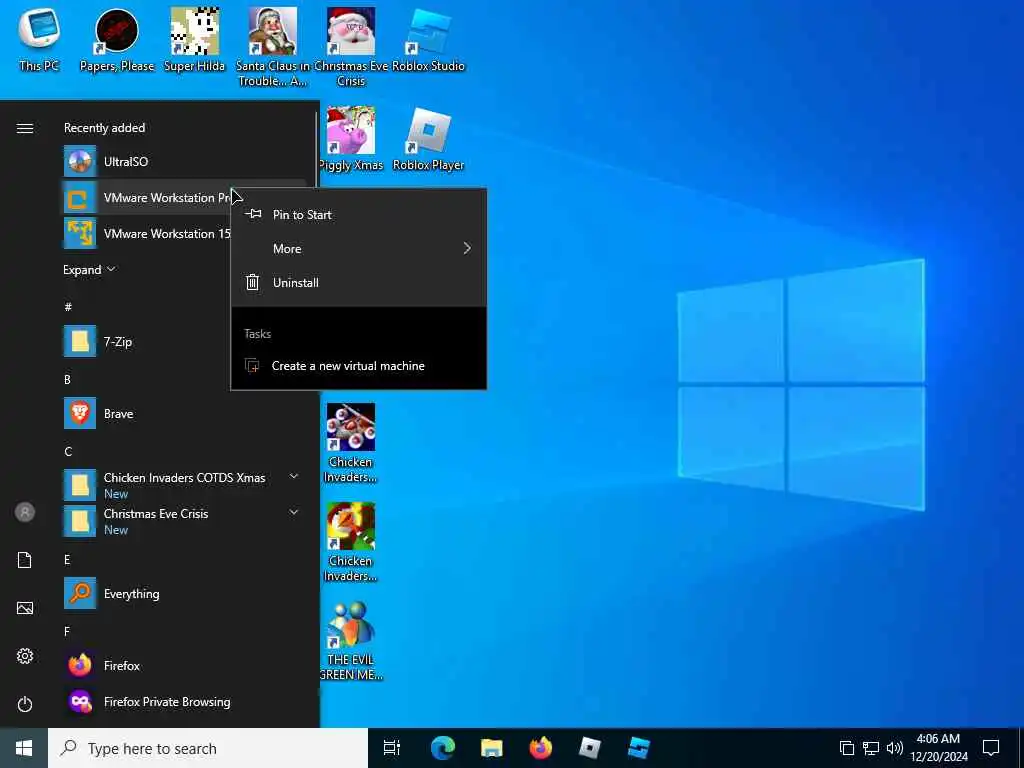Select THE EVIL GREEN ME desktop shortcut

pos(351,641)
